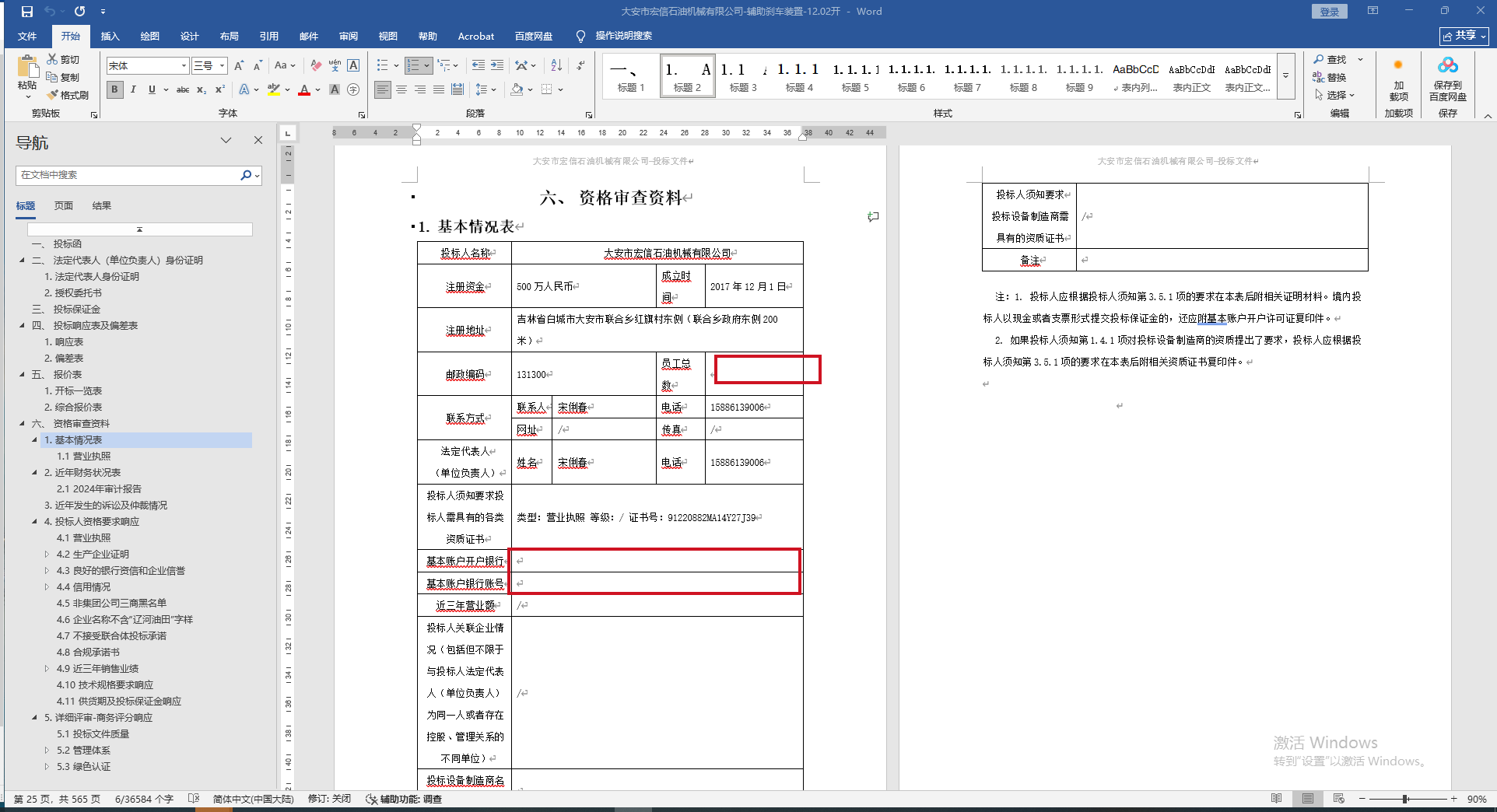
Task: Expand the 4.2 生产企业证明 heading in navigation
Action: pos(47,555)
